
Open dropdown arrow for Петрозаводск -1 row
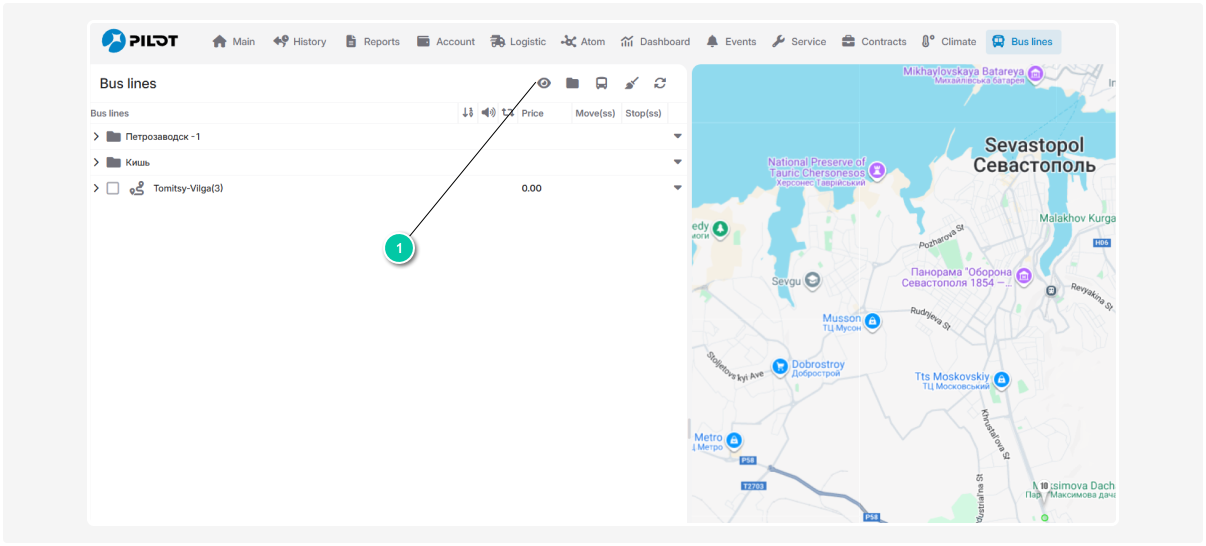(677, 137)
